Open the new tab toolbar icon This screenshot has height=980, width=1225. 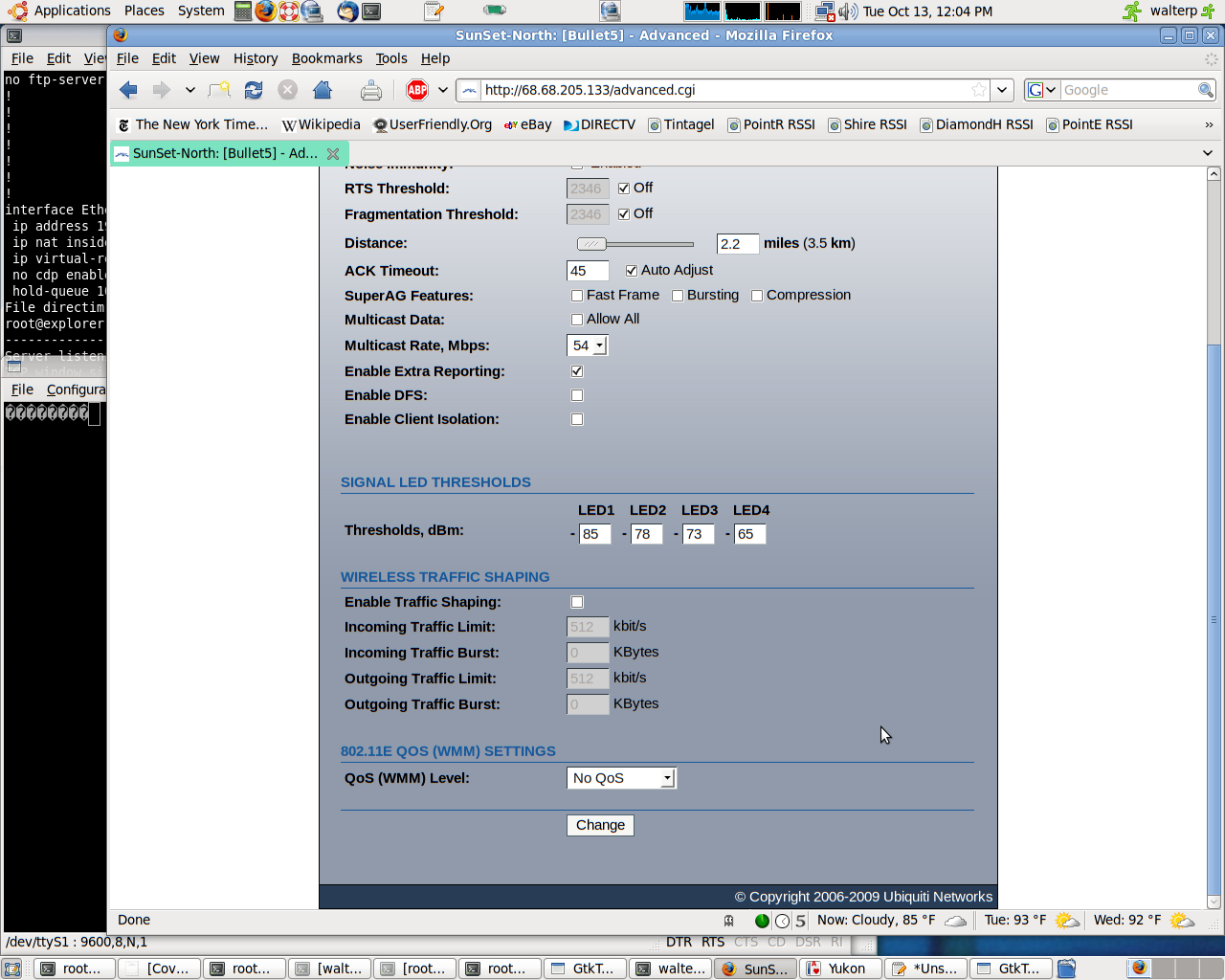(219, 90)
